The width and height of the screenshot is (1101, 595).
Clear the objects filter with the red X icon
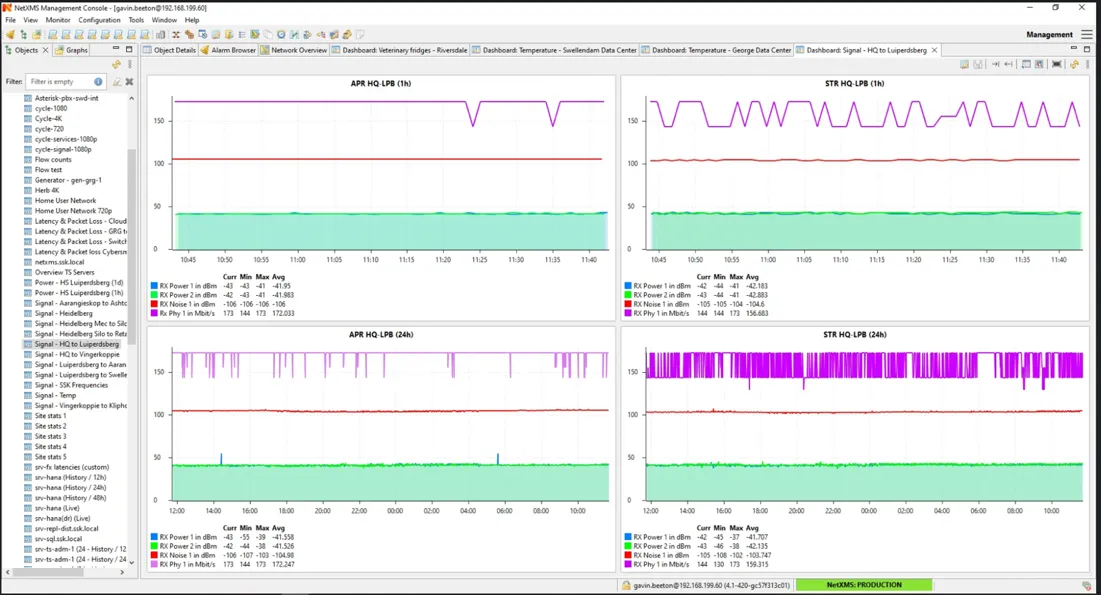[129, 81]
